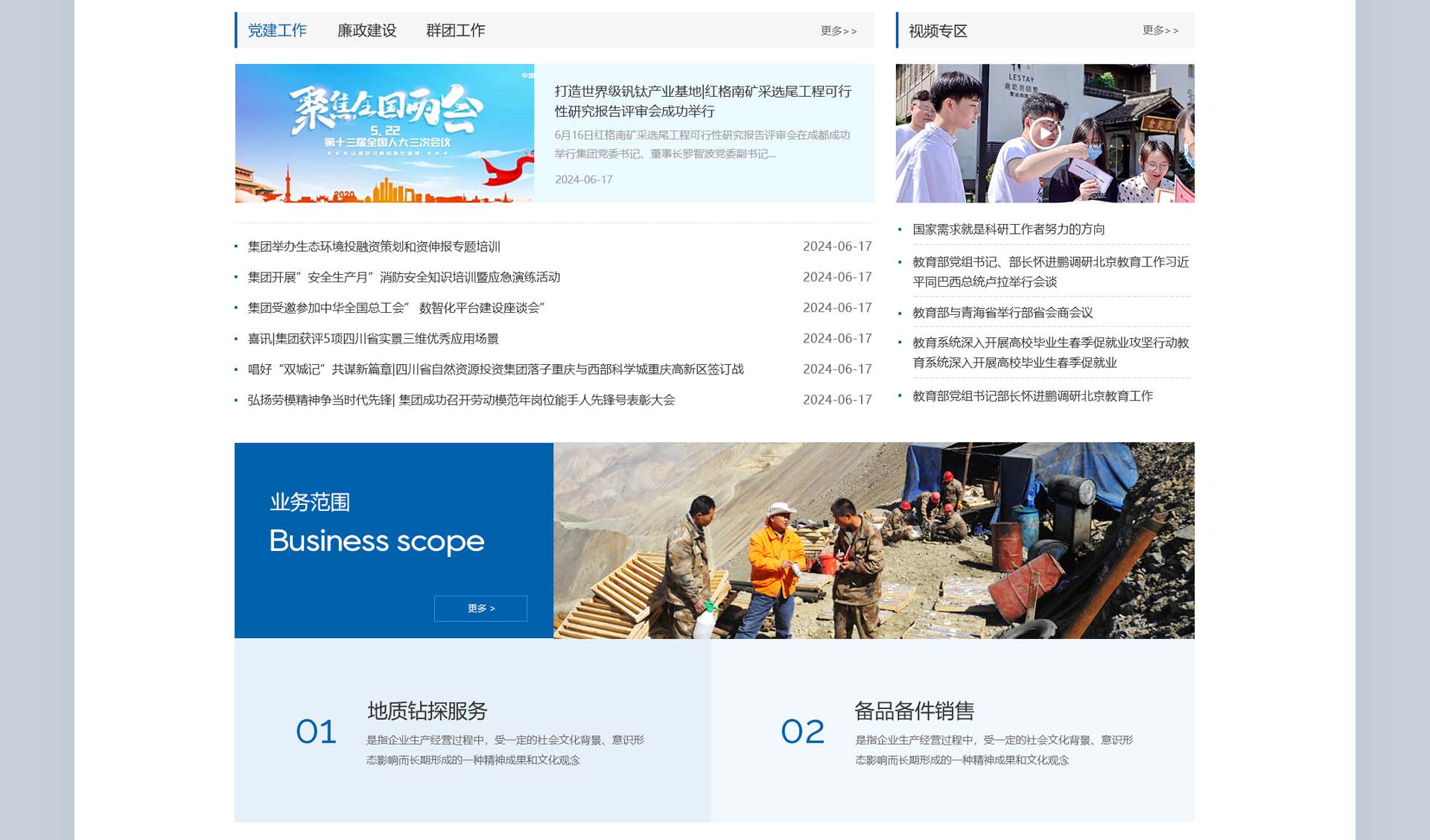Switch to the 群团工作 tab
This screenshot has width=1430, height=840.
pos(455,31)
